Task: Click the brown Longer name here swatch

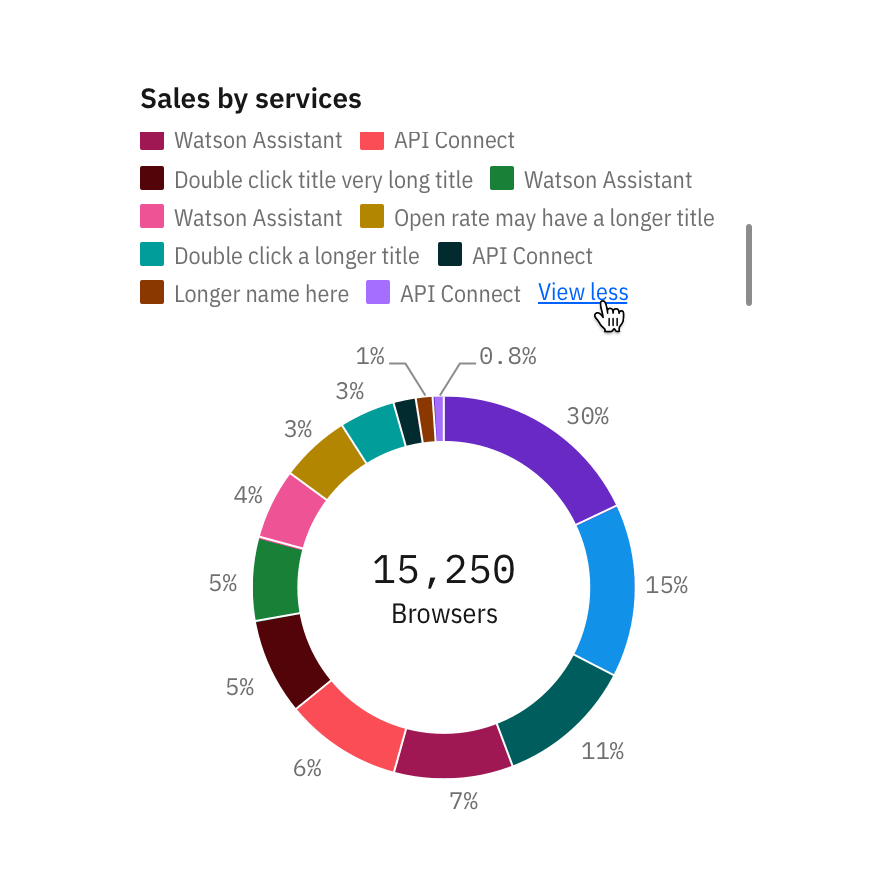Action: 152,293
